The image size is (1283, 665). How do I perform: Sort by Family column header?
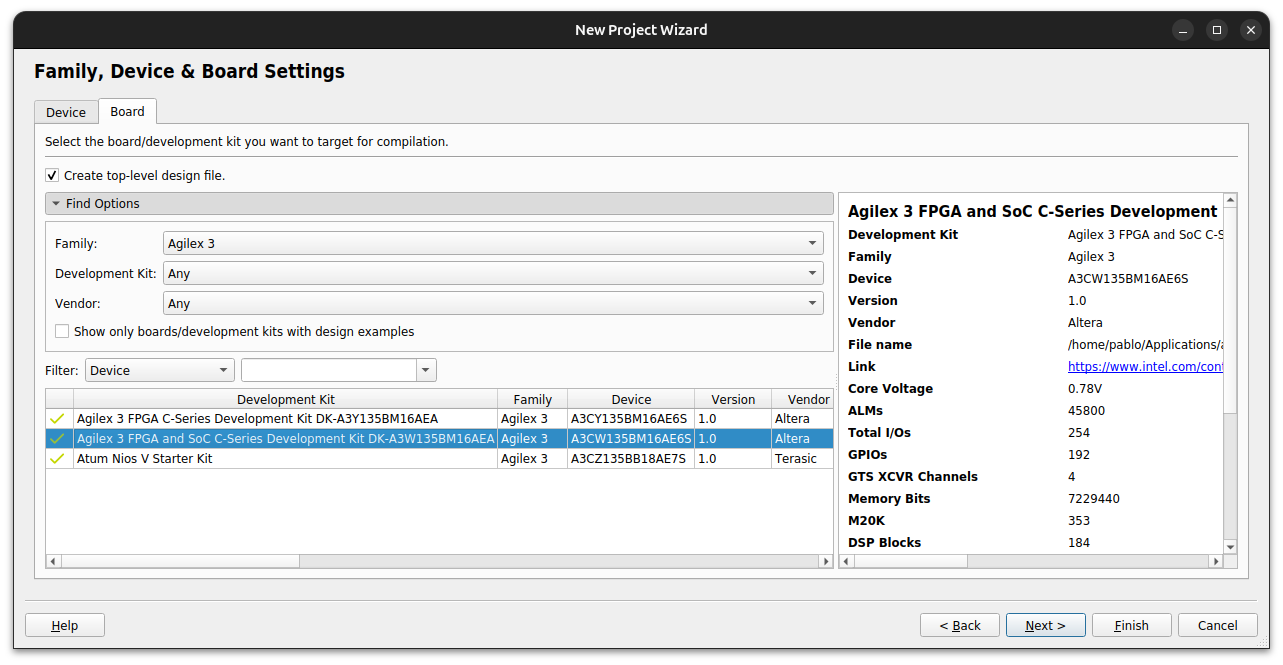point(533,399)
